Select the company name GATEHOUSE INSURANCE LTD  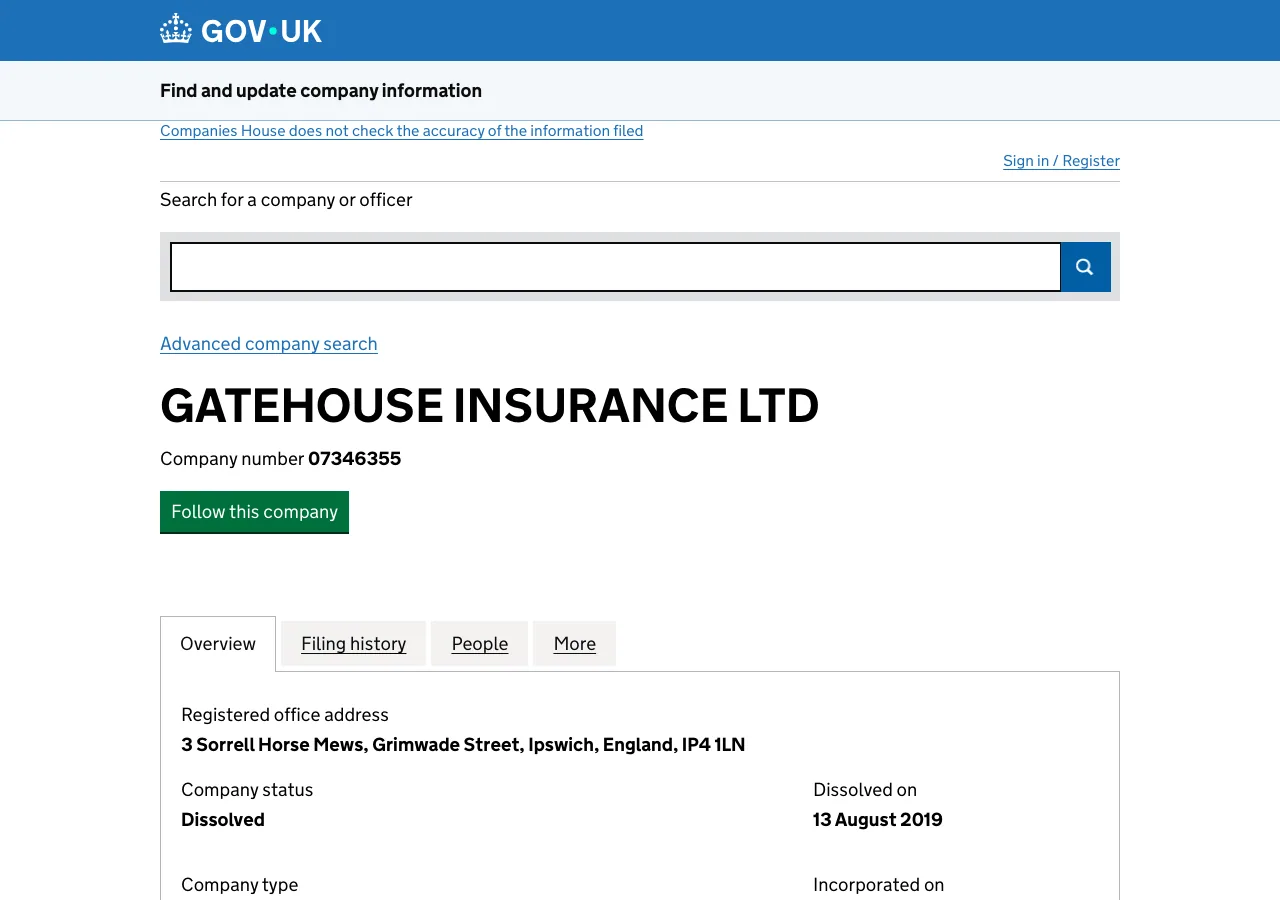click(x=489, y=406)
